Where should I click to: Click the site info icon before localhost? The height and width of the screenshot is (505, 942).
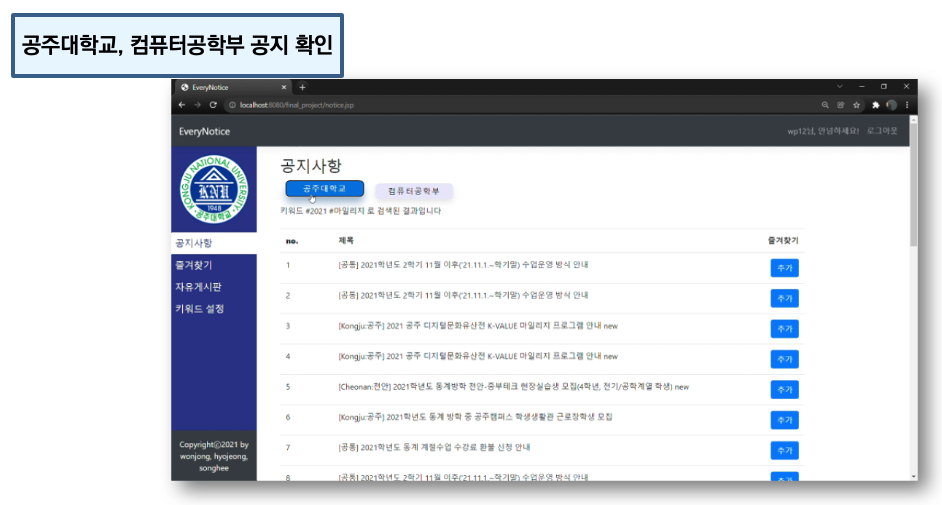pyautogui.click(x=232, y=105)
